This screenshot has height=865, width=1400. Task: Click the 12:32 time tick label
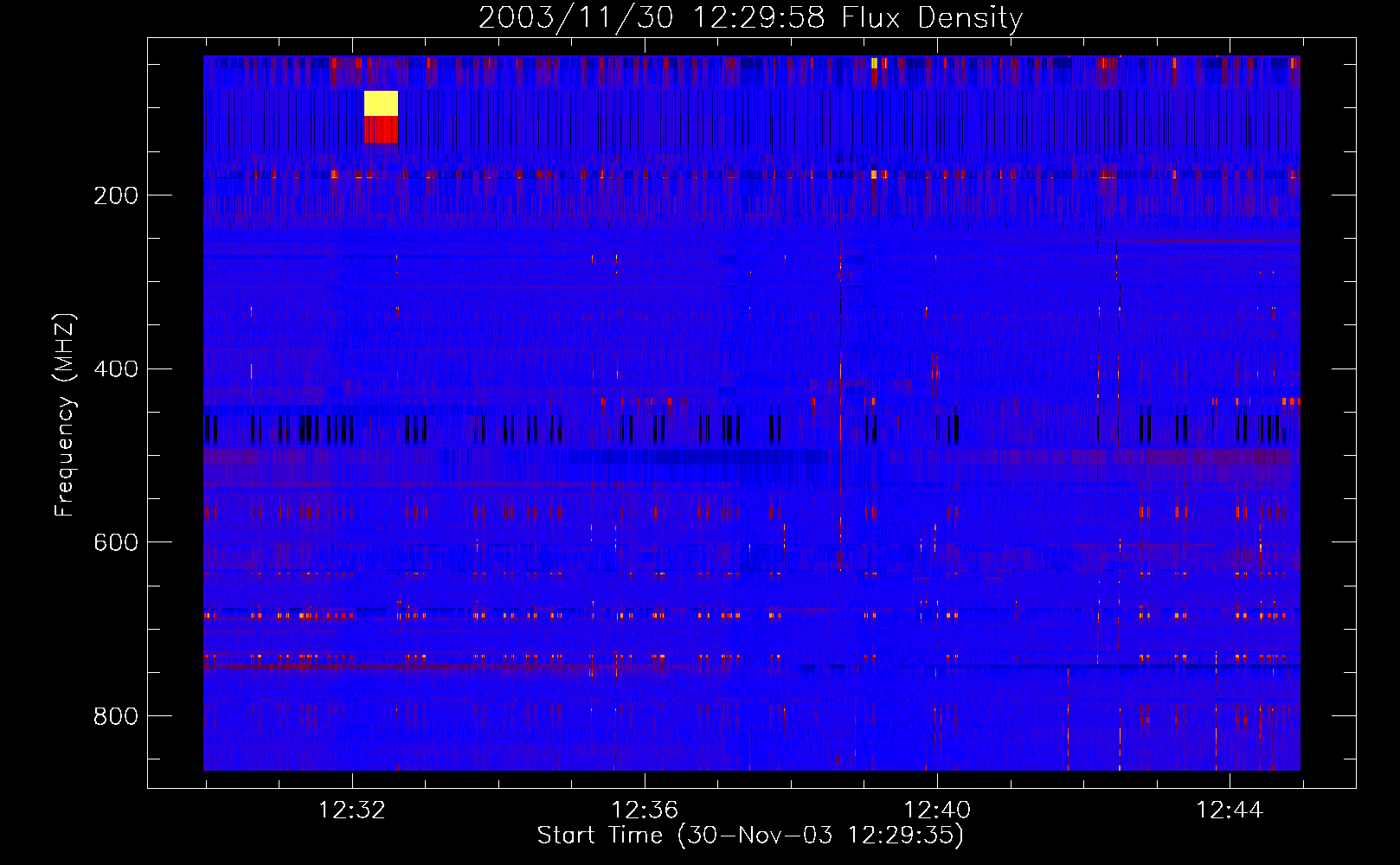pyautogui.click(x=352, y=811)
